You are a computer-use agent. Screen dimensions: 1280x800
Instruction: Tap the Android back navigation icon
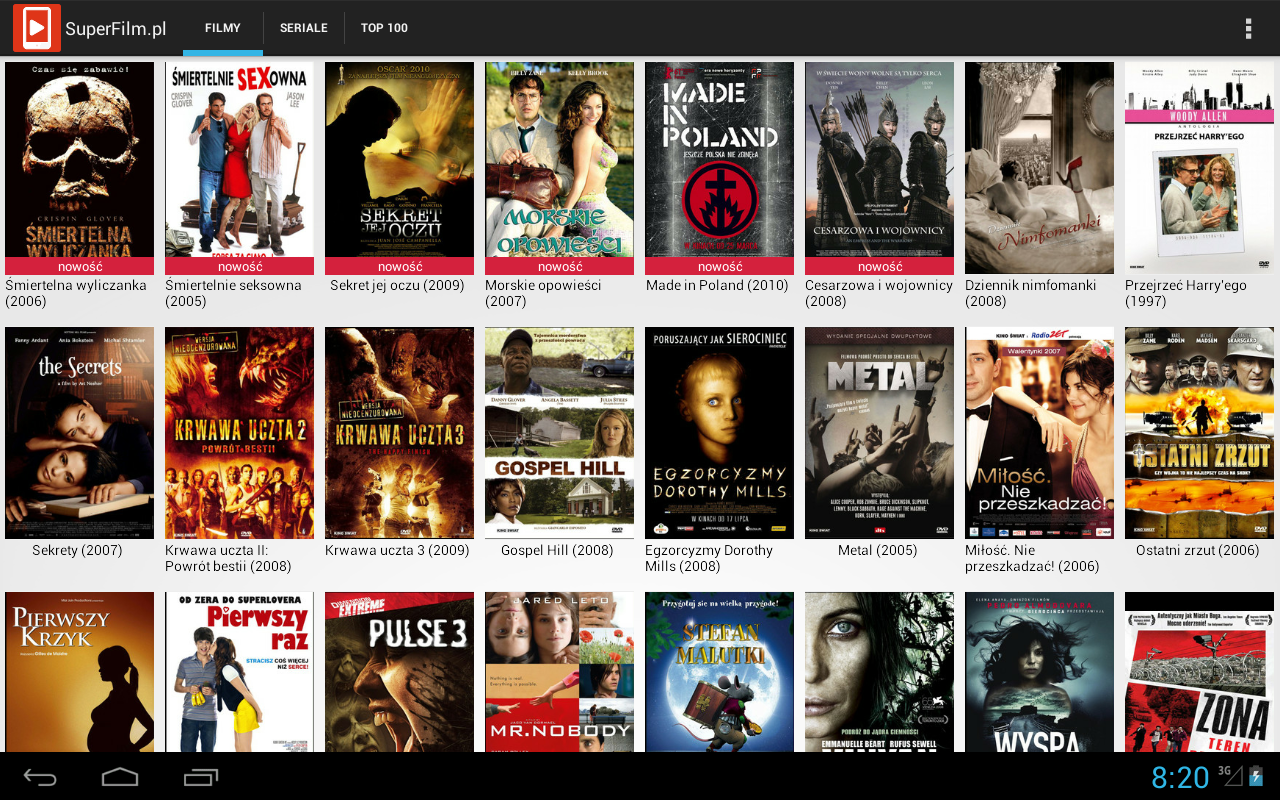point(41,777)
